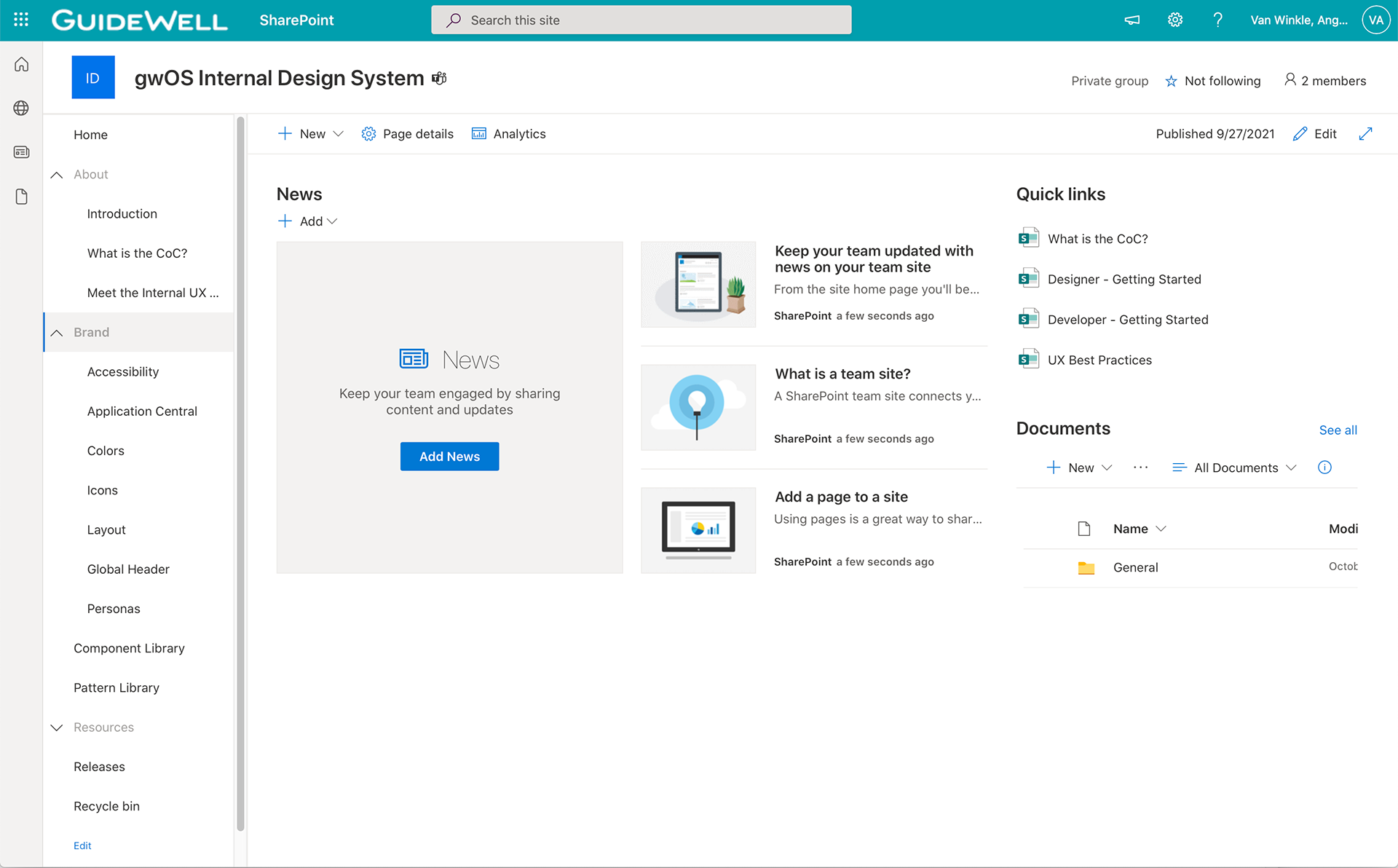Open Personas nav item
The height and width of the screenshot is (868, 1398).
click(114, 609)
